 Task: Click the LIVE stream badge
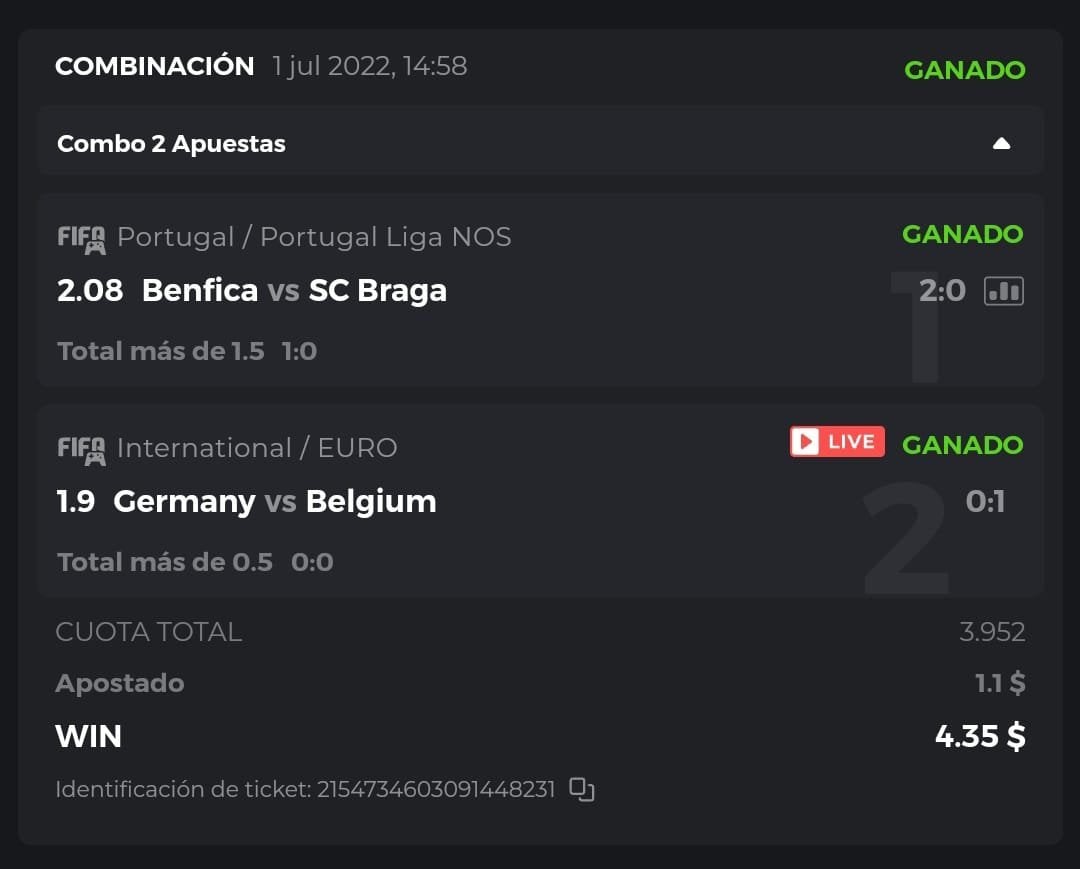(837, 442)
